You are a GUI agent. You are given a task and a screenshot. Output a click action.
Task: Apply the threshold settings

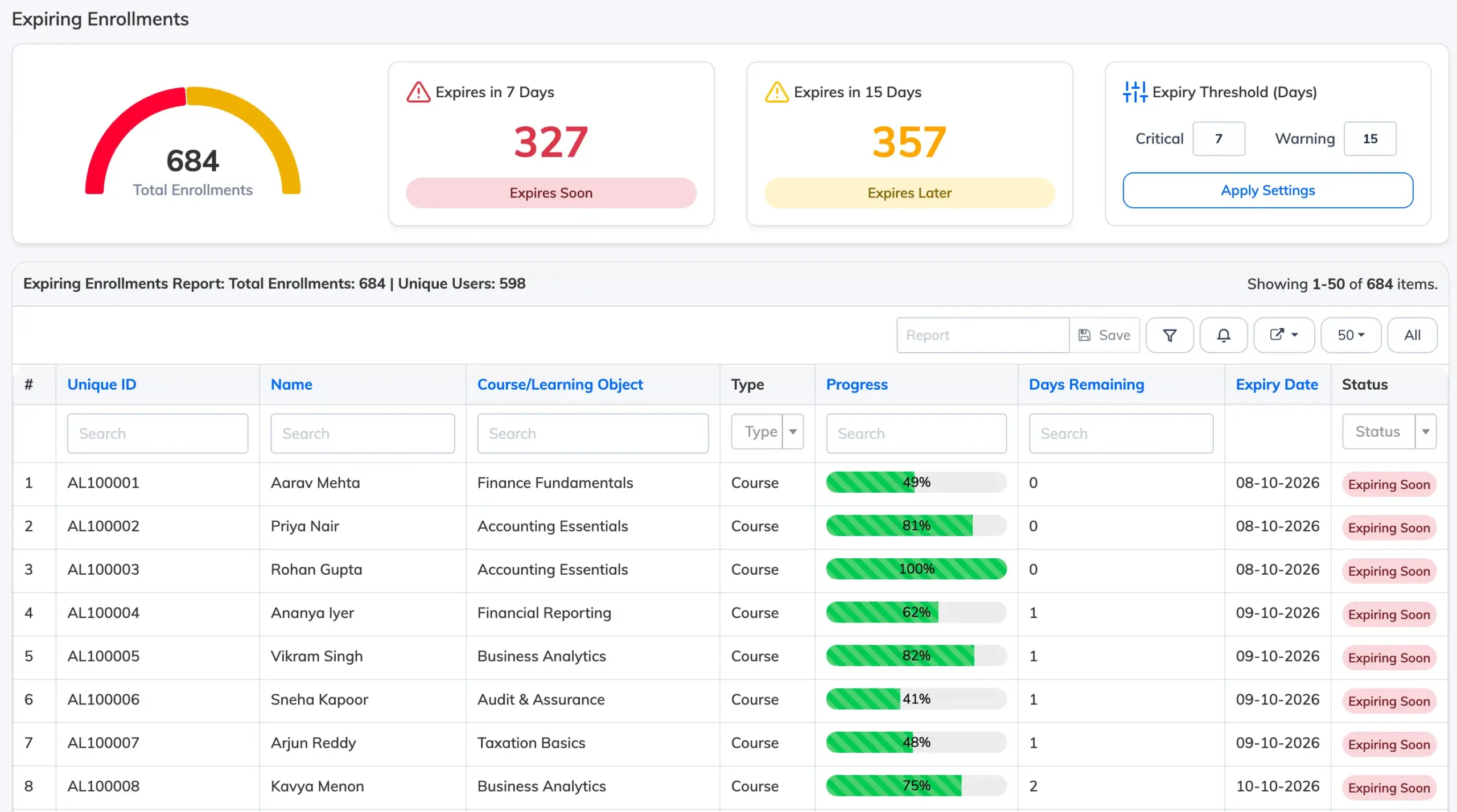pos(1267,190)
